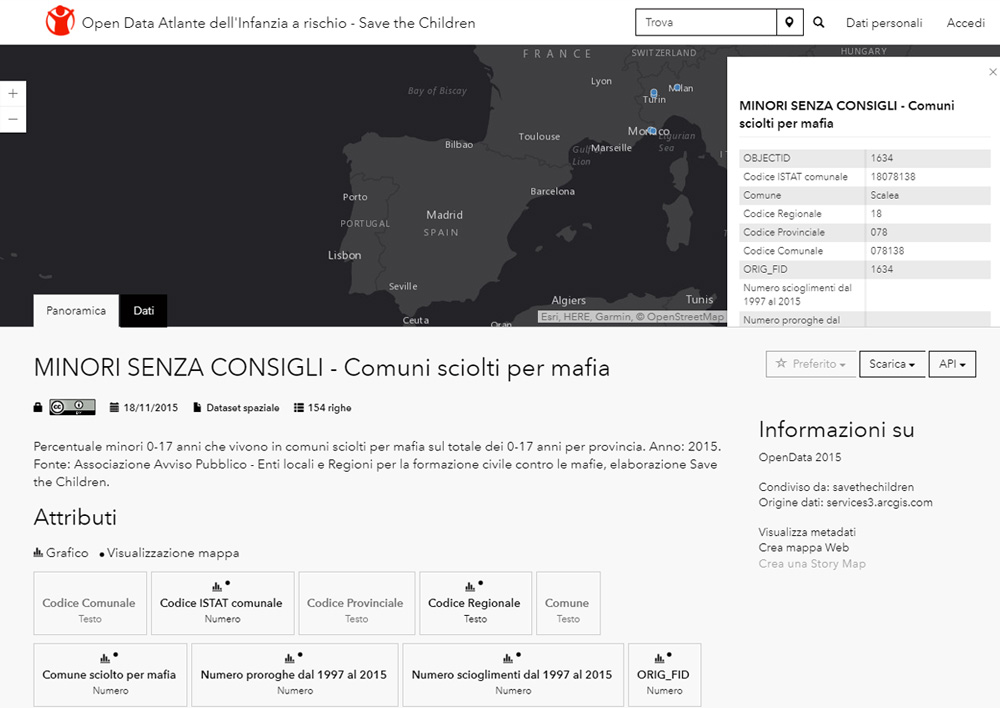
Task: Click the 18078138 ISTAT code value
Action: pos(893,177)
